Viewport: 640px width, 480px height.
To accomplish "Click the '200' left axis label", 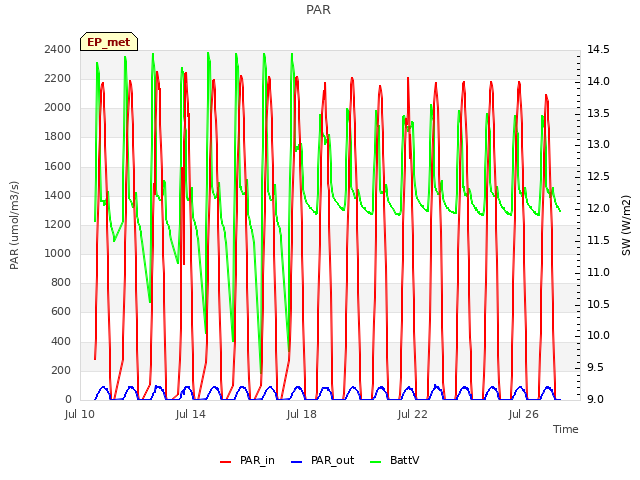I will [x=61, y=370].
